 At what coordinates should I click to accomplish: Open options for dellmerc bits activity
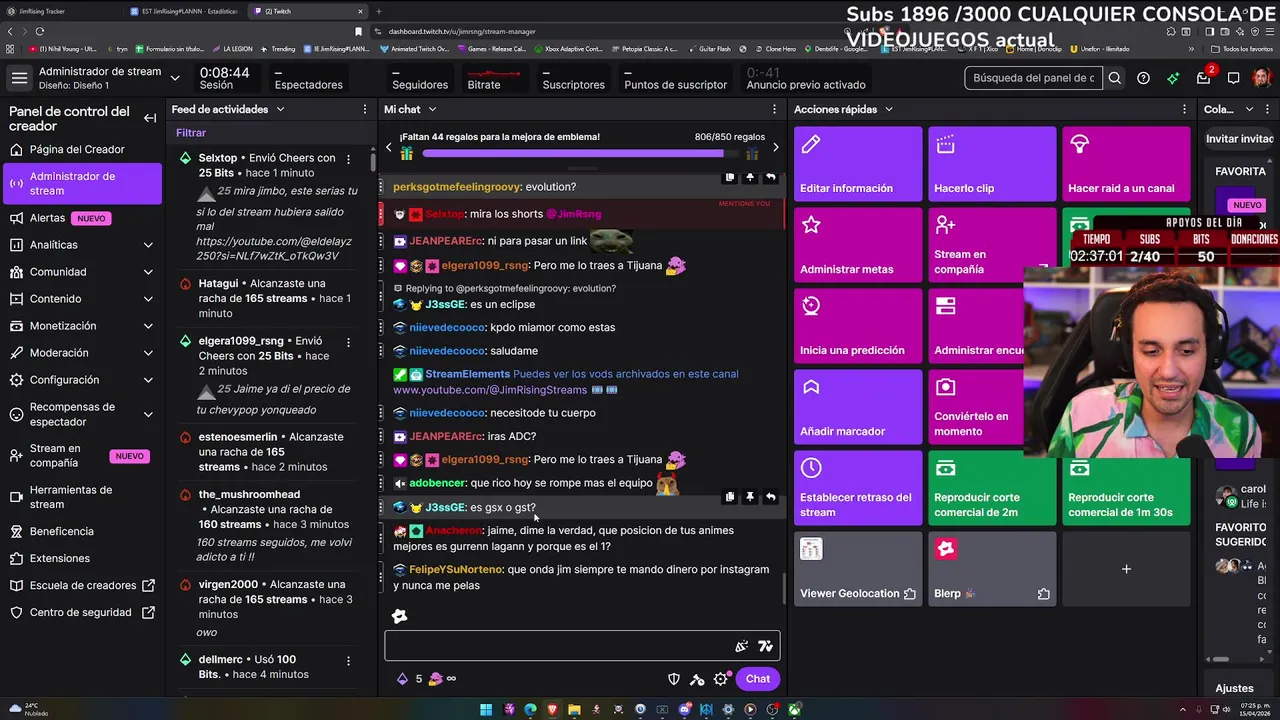348,660
